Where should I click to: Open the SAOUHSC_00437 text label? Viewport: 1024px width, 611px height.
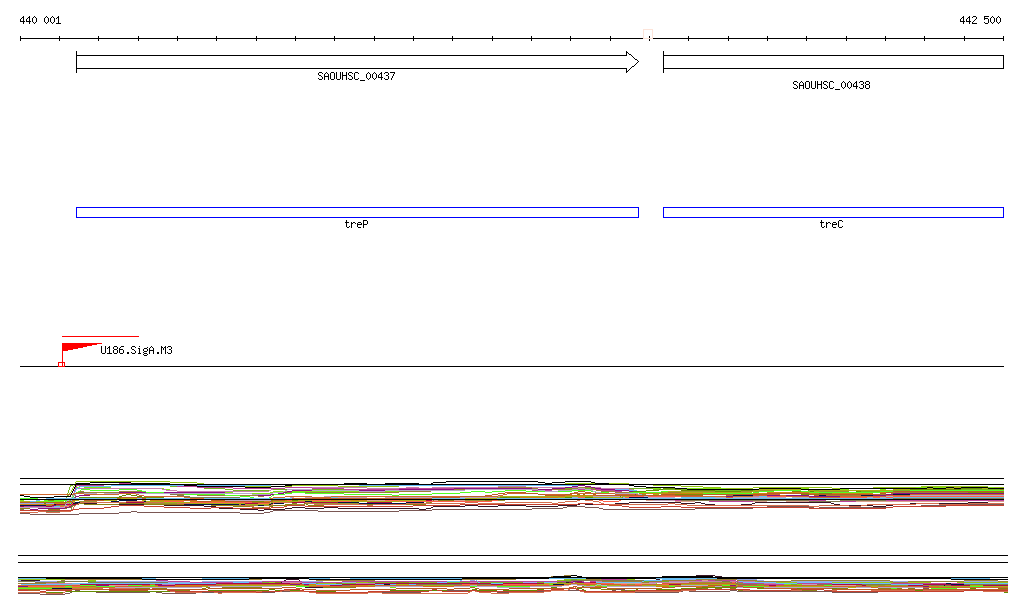click(x=356, y=77)
